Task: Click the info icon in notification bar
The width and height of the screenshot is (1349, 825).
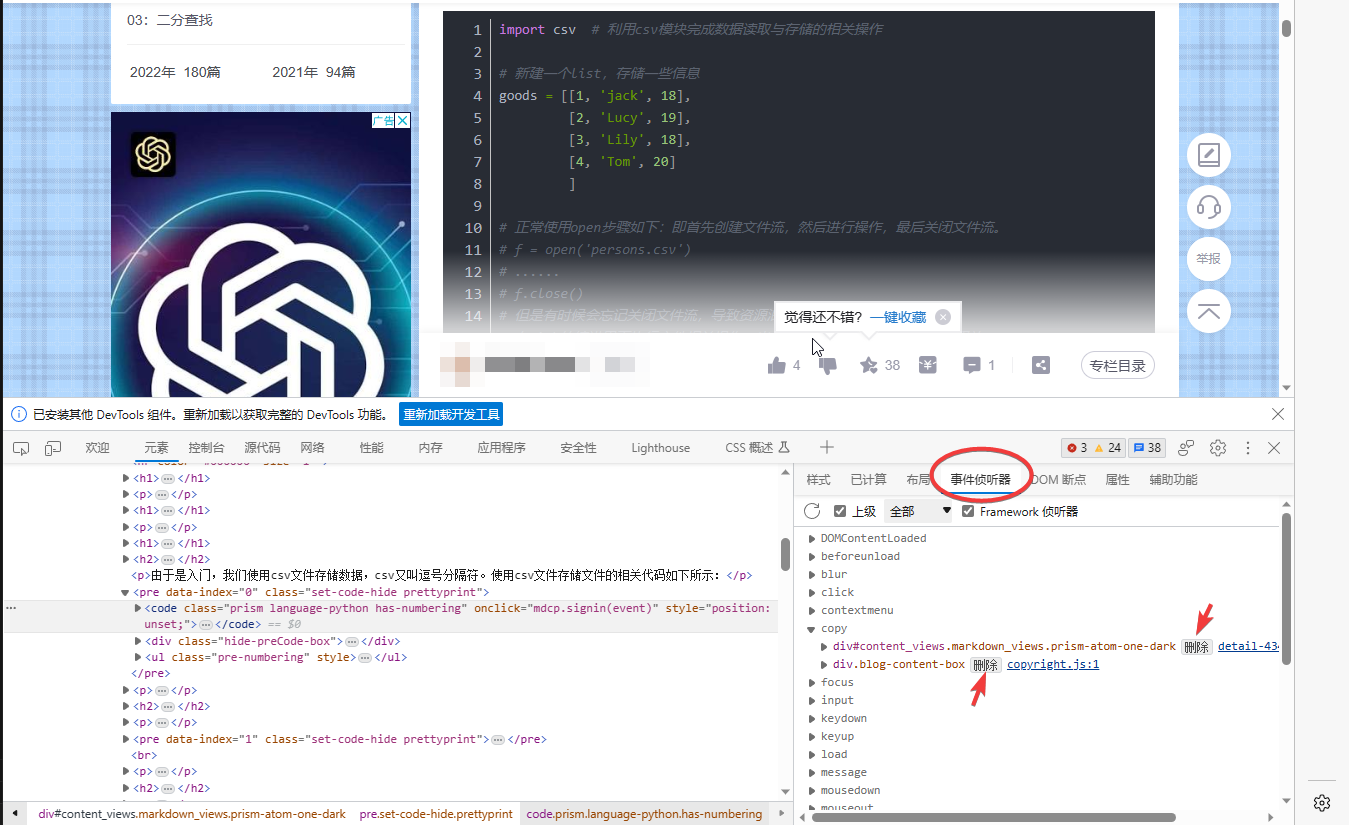Action: tap(19, 414)
